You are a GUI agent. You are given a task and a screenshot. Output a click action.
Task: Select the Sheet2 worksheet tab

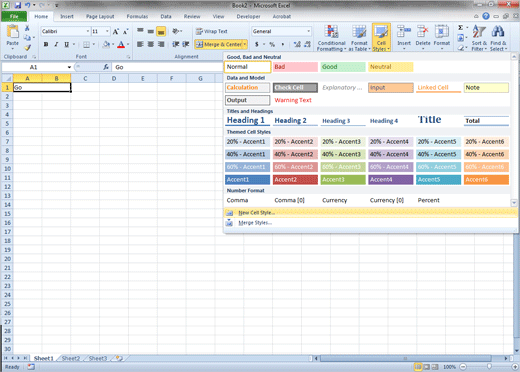click(71, 358)
